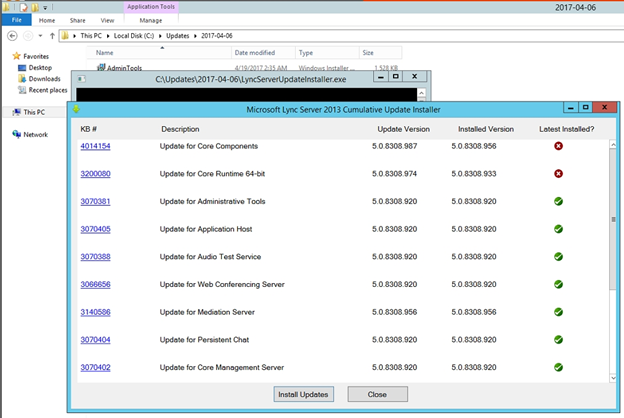Open KB link 3070381
The image size is (624, 418).
(x=95, y=201)
